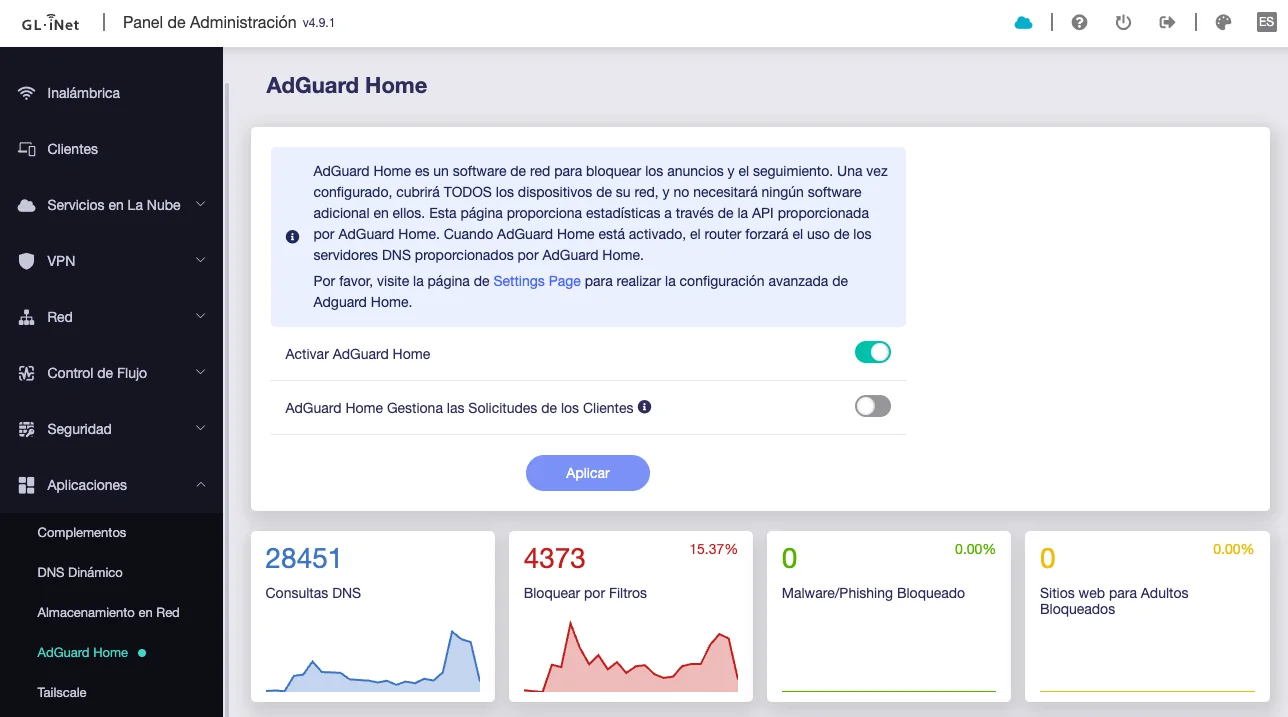This screenshot has width=1288, height=717.
Task: Open Tailscale submenu item
Action: [111, 693]
